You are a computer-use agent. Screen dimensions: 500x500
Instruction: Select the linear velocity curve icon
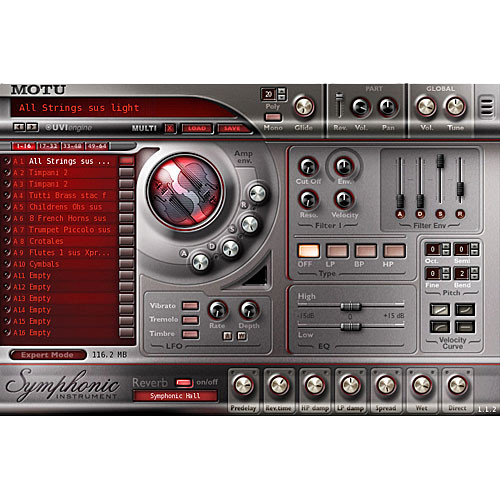tap(440, 310)
